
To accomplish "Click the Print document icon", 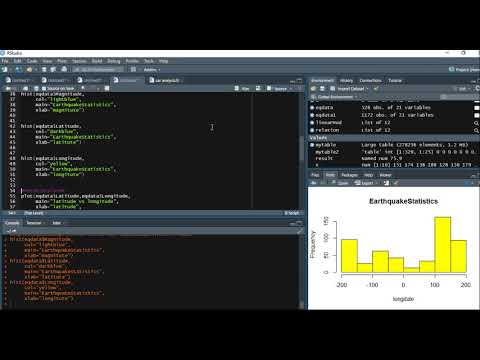I will point(64,69).
